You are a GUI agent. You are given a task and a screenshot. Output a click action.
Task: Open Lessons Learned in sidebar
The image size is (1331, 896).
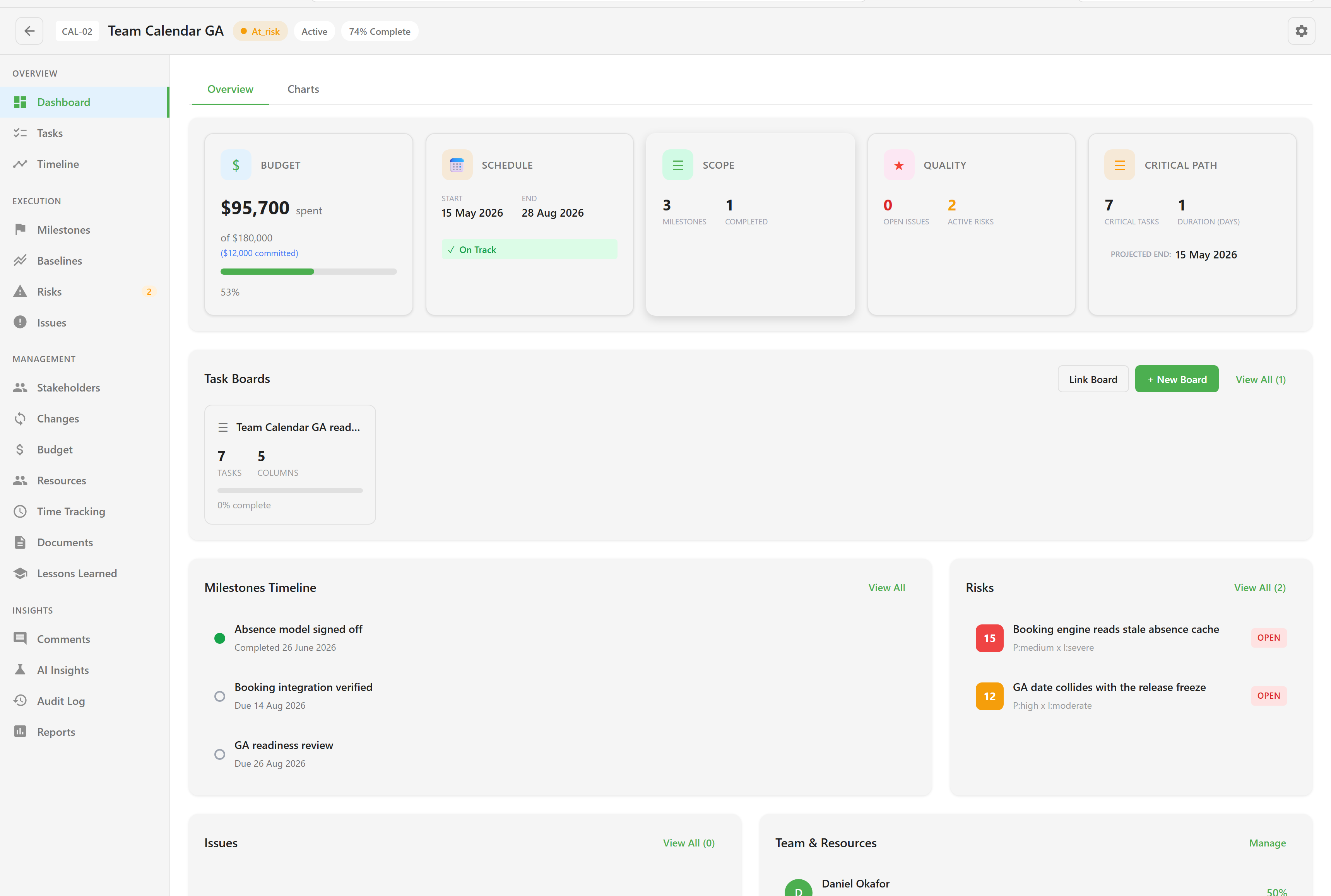85,573
